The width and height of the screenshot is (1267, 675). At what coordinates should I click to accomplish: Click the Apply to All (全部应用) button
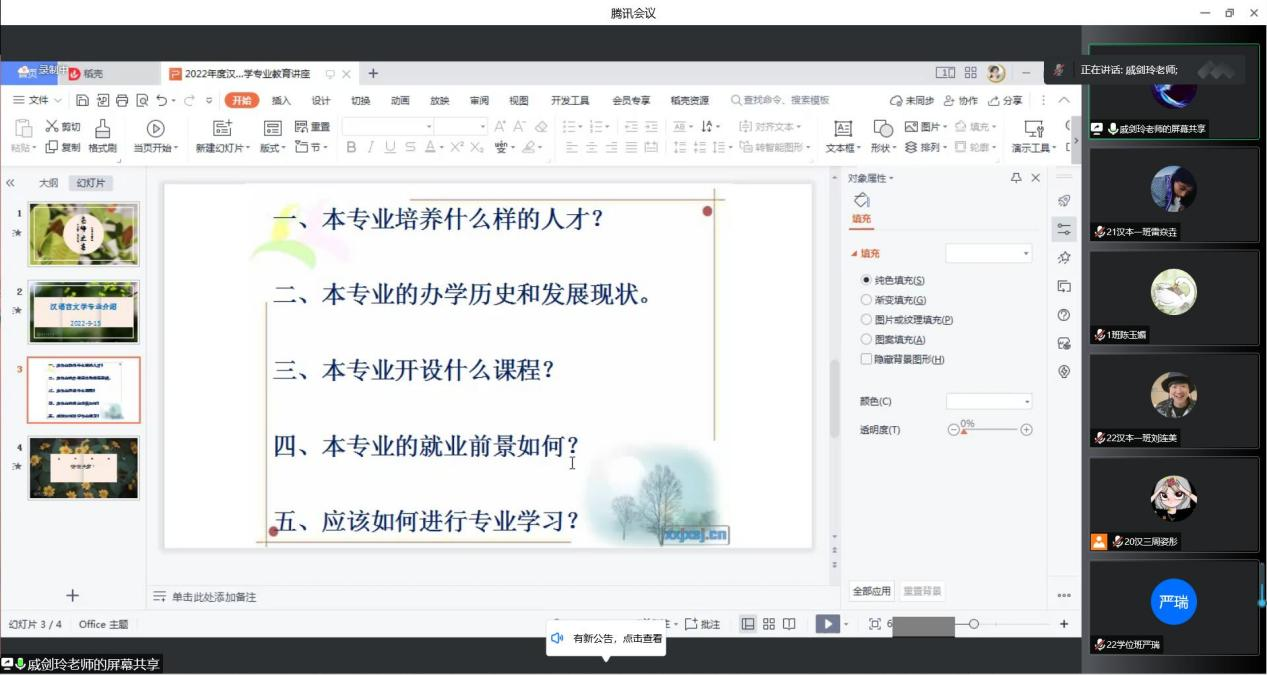point(871,591)
